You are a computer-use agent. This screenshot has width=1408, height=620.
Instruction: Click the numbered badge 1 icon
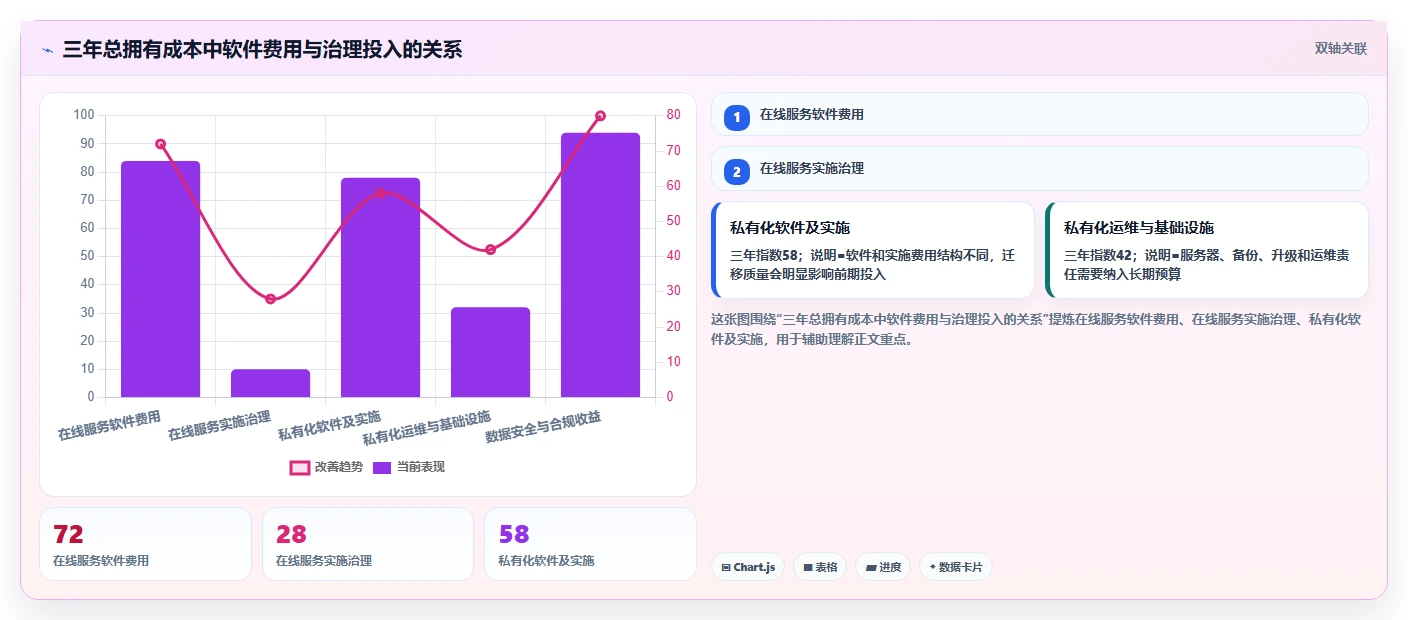(x=737, y=117)
